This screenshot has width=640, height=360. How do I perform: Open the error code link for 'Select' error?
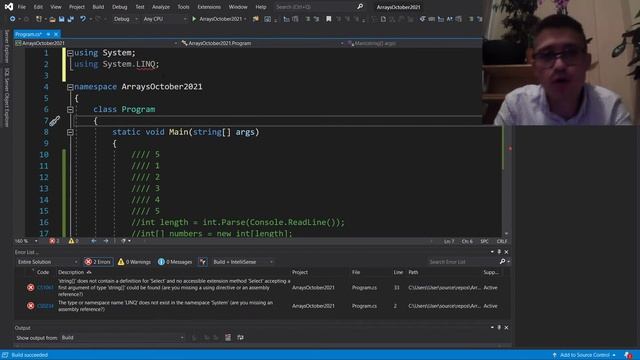click(x=45, y=288)
